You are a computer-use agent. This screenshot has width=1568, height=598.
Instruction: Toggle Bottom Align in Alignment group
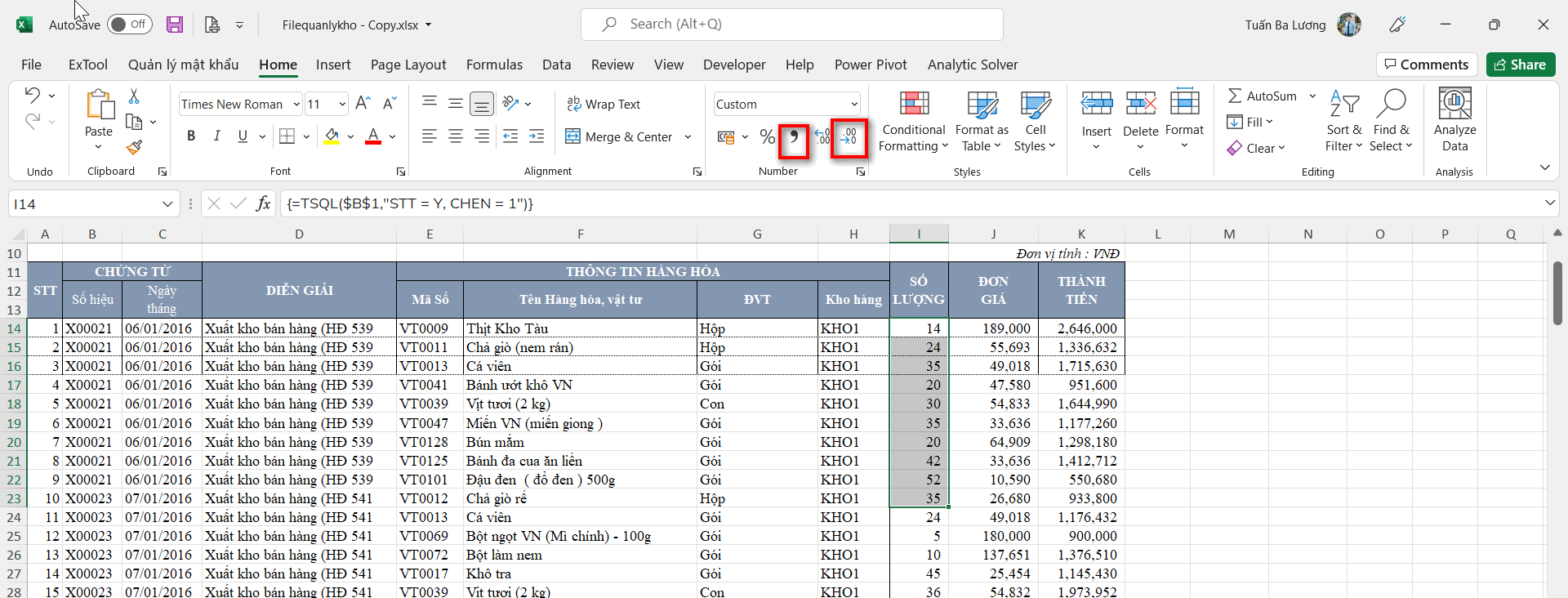[482, 103]
